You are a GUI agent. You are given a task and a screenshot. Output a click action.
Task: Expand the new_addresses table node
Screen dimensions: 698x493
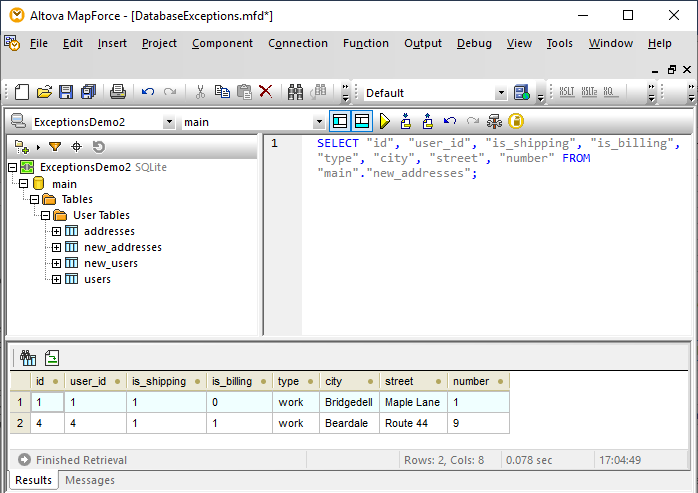[57, 247]
